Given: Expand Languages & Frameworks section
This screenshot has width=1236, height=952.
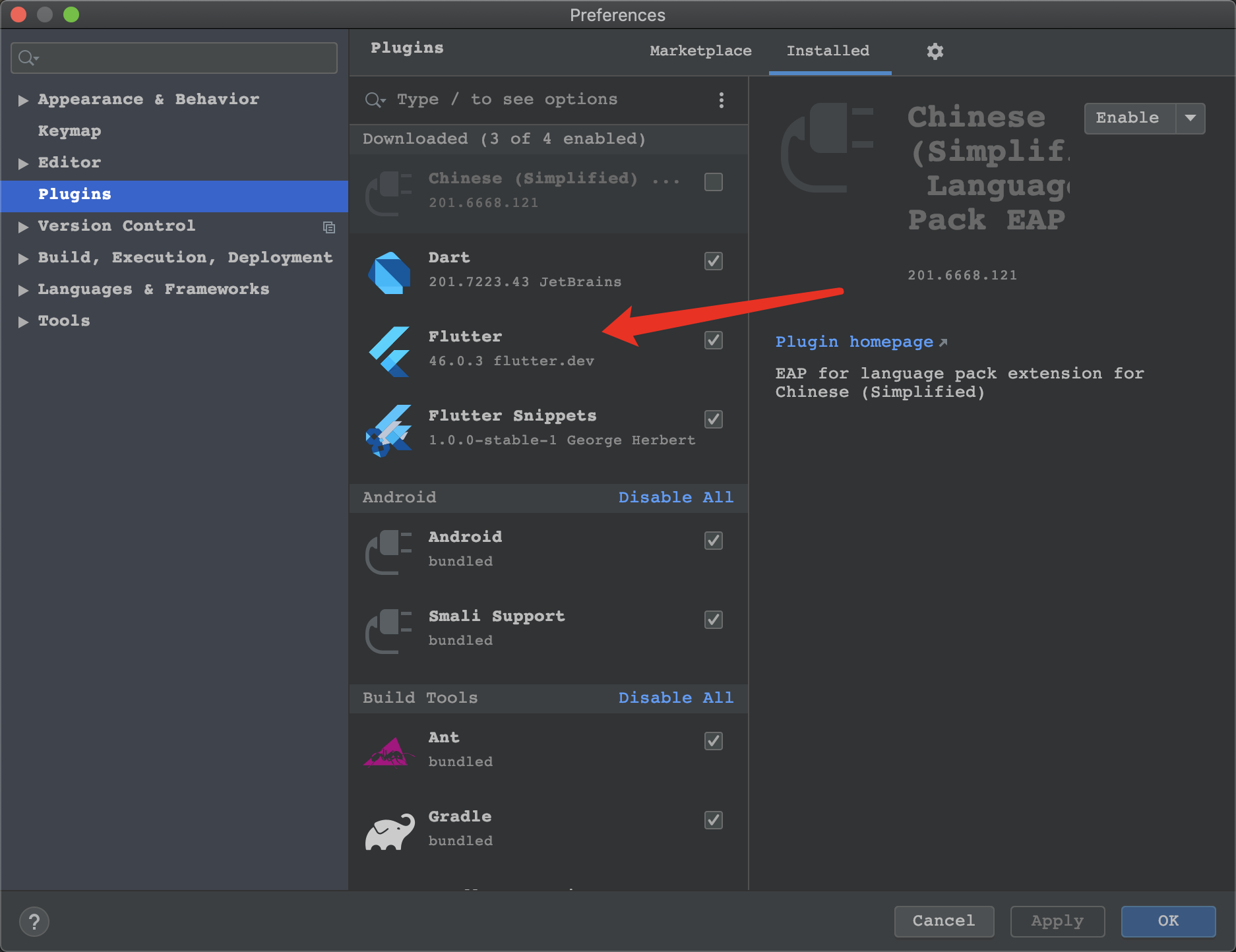Looking at the screenshot, I should (23, 290).
